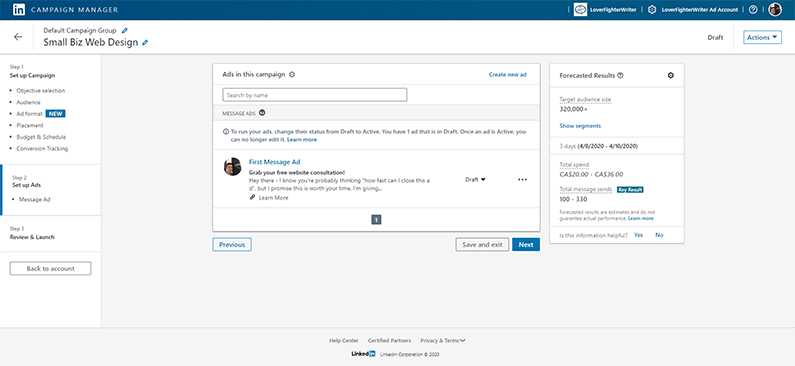Open ad account settings gear icon
The image size is (795, 366).
pyautogui.click(x=653, y=10)
